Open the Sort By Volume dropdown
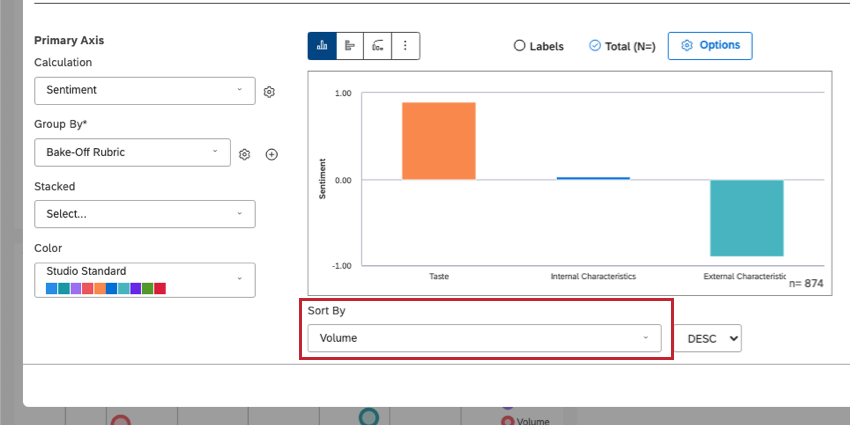Image resolution: width=850 pixels, height=425 pixels. [484, 338]
